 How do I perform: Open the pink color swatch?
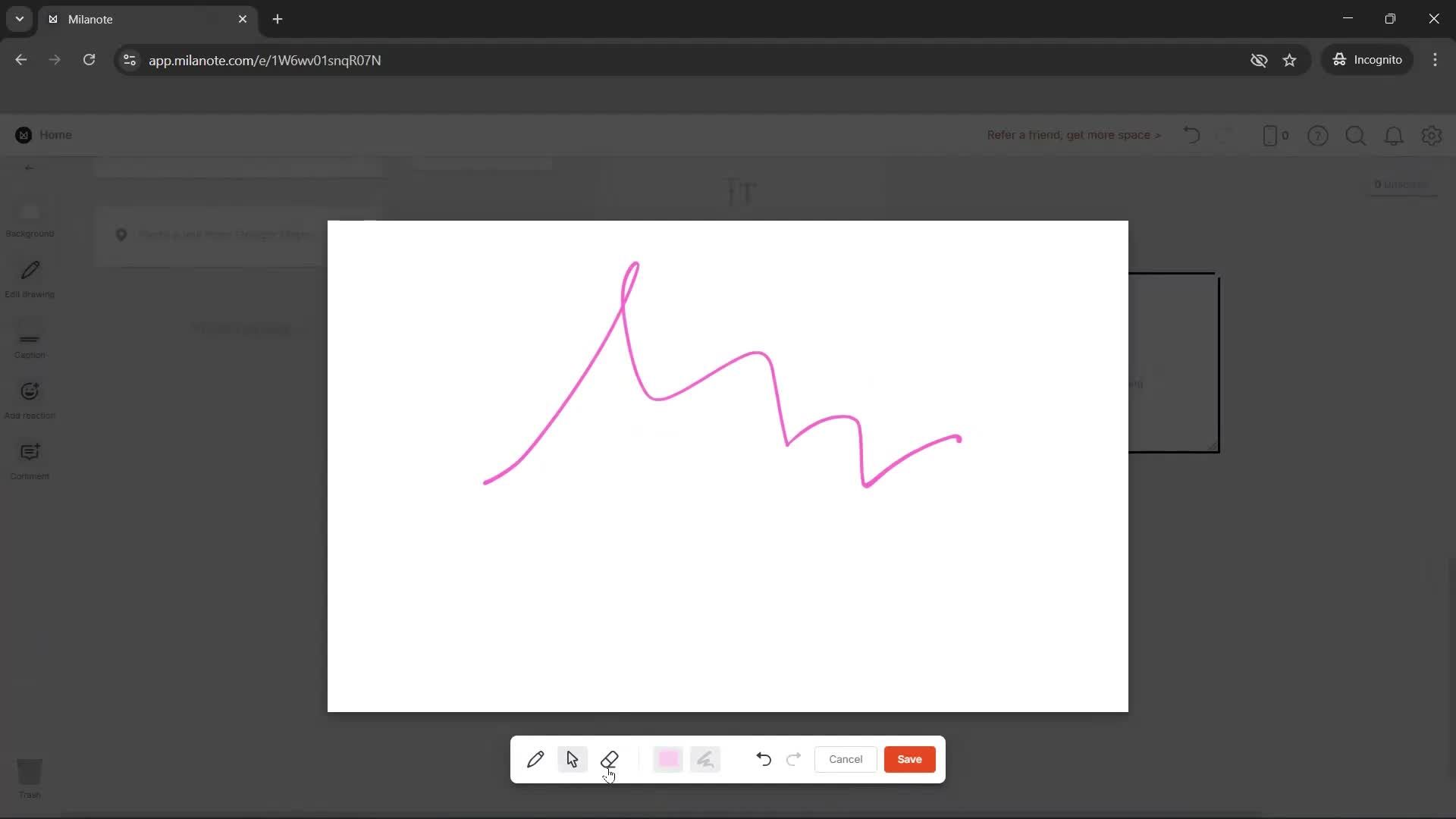668,759
